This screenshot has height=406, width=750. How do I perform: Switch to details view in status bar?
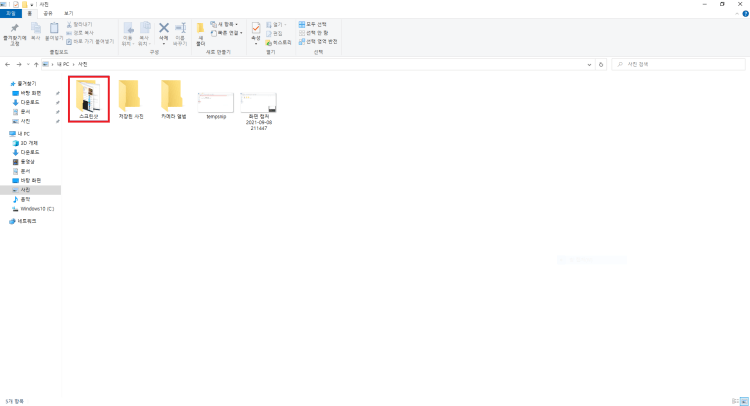pyautogui.click(x=736, y=401)
